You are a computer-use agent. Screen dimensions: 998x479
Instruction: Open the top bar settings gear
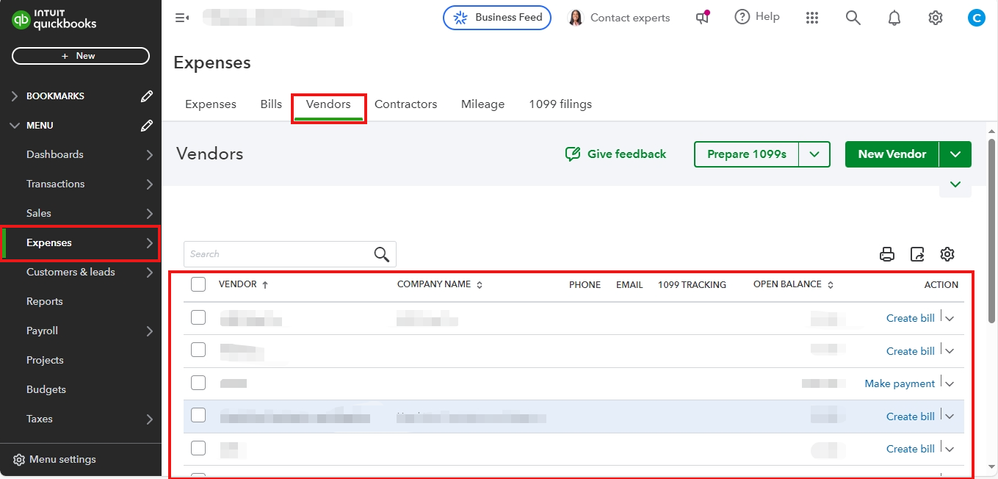pyautogui.click(x=935, y=17)
